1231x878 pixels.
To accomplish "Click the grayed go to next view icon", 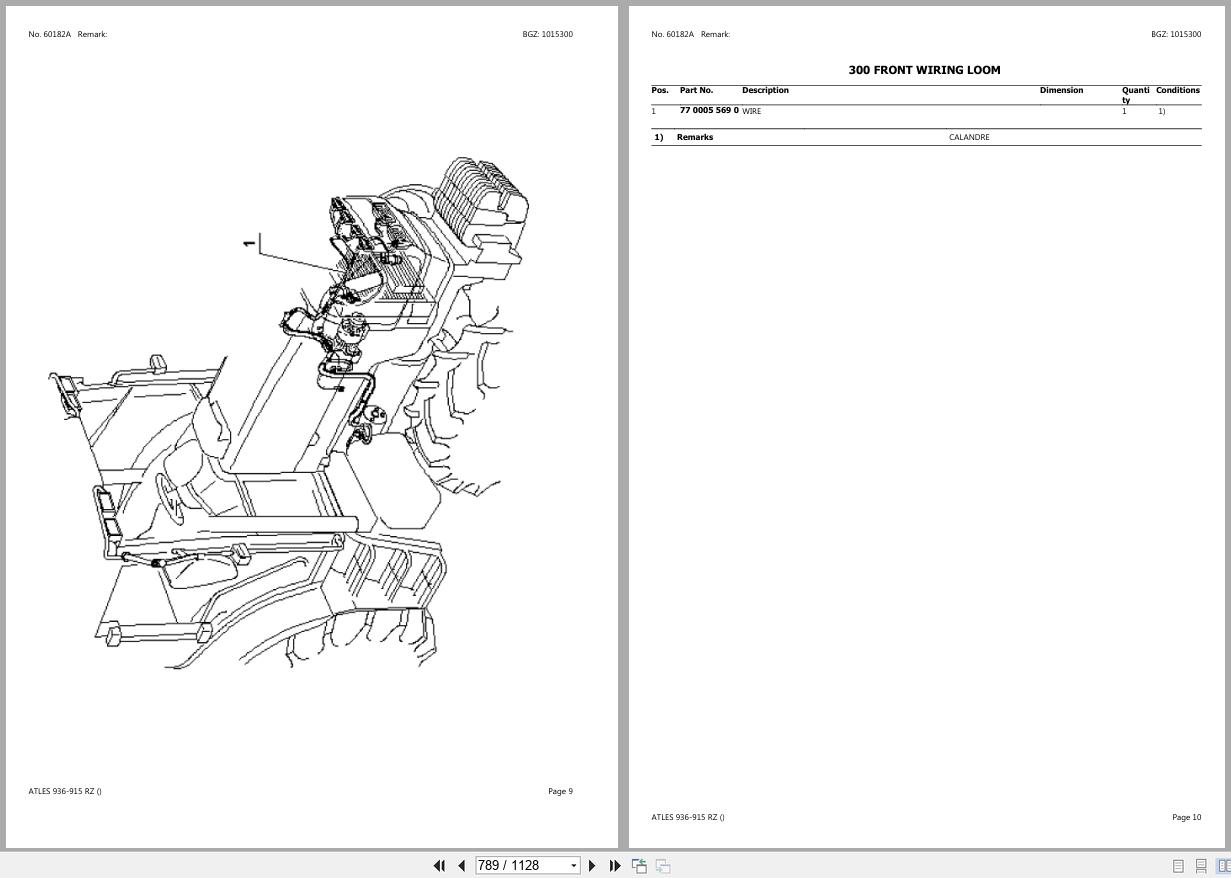I will [663, 866].
